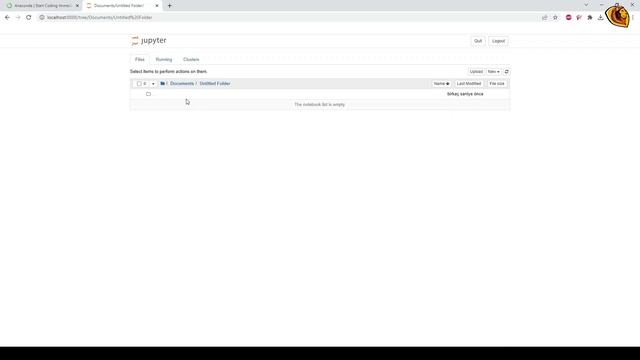View site information icon in address bar
Screen dimensions: 640x360
[42, 18]
